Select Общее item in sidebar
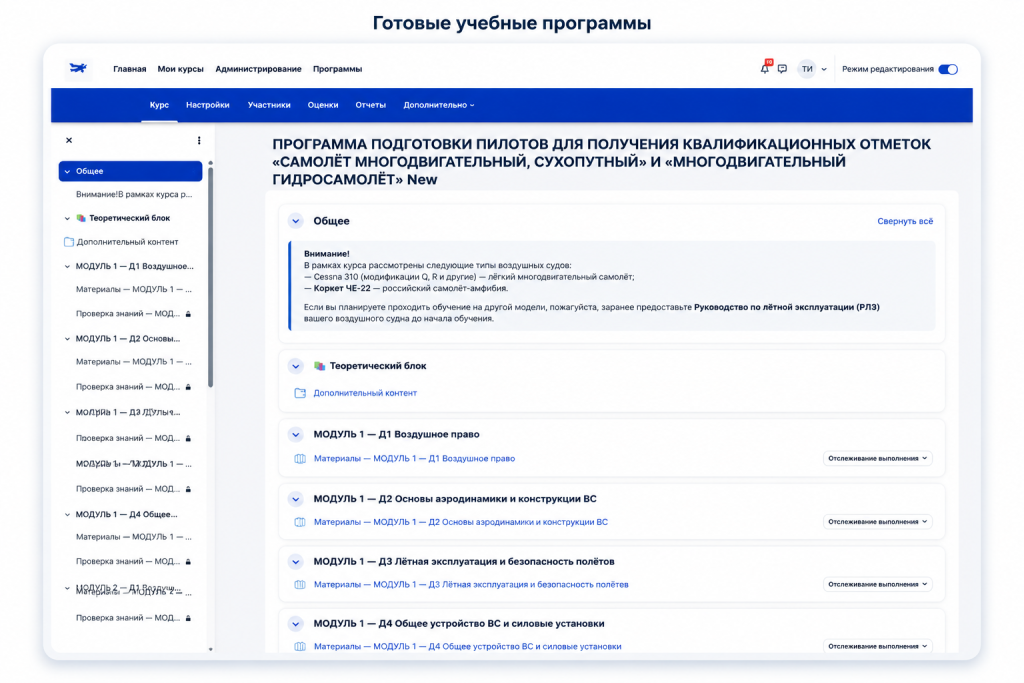The width and height of the screenshot is (1024, 683). point(130,171)
